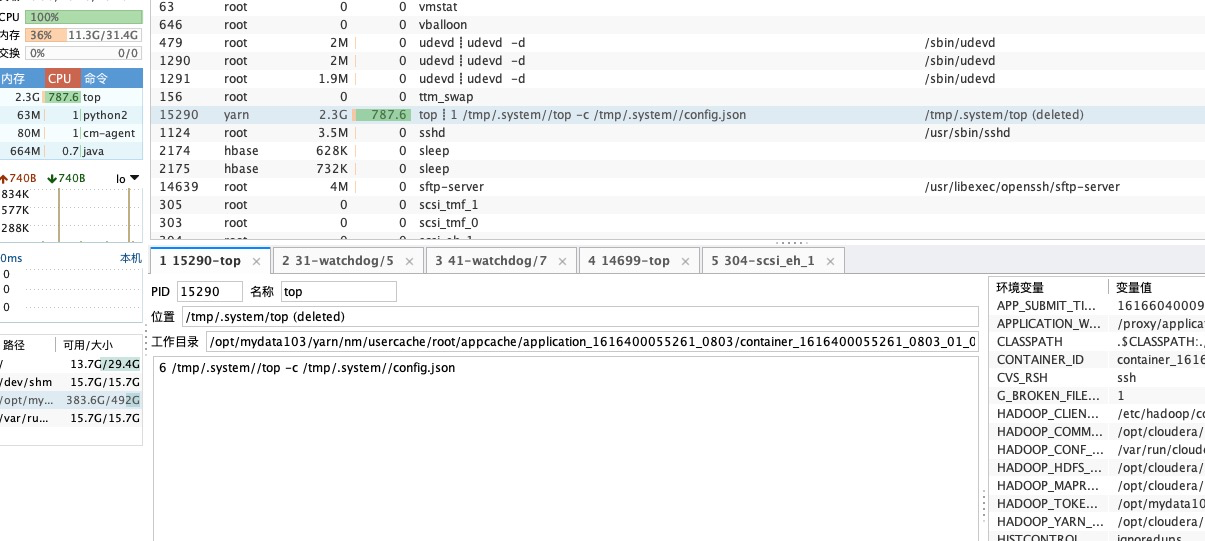This screenshot has width=1205, height=541.
Task: Select the CLASSPATH environment variable row
Action: point(1097,341)
